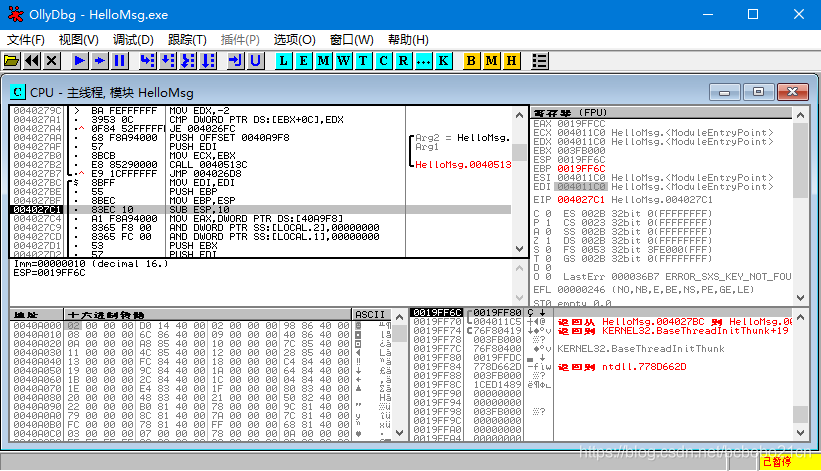Screen dimensions: 821x471
Task: Open Log window with L button
Action: coord(283,61)
